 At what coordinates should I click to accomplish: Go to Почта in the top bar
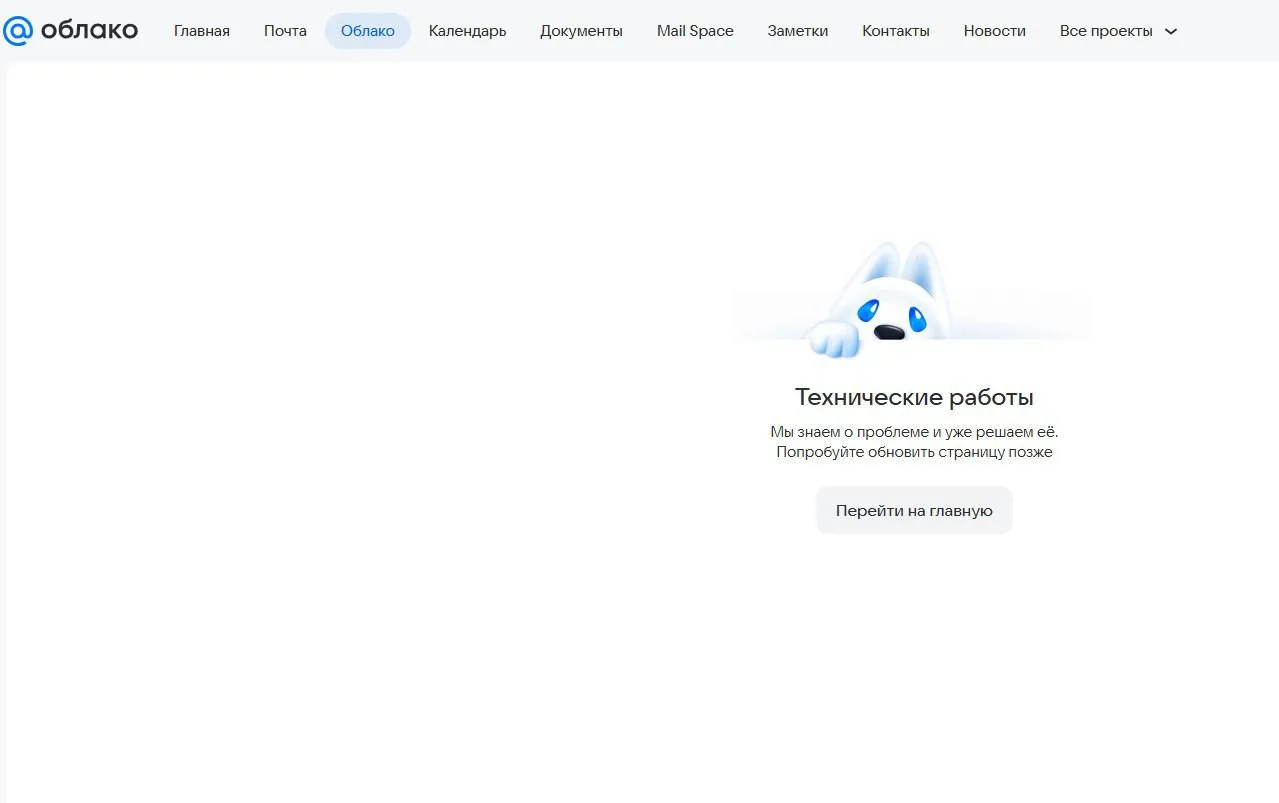pyautogui.click(x=285, y=31)
